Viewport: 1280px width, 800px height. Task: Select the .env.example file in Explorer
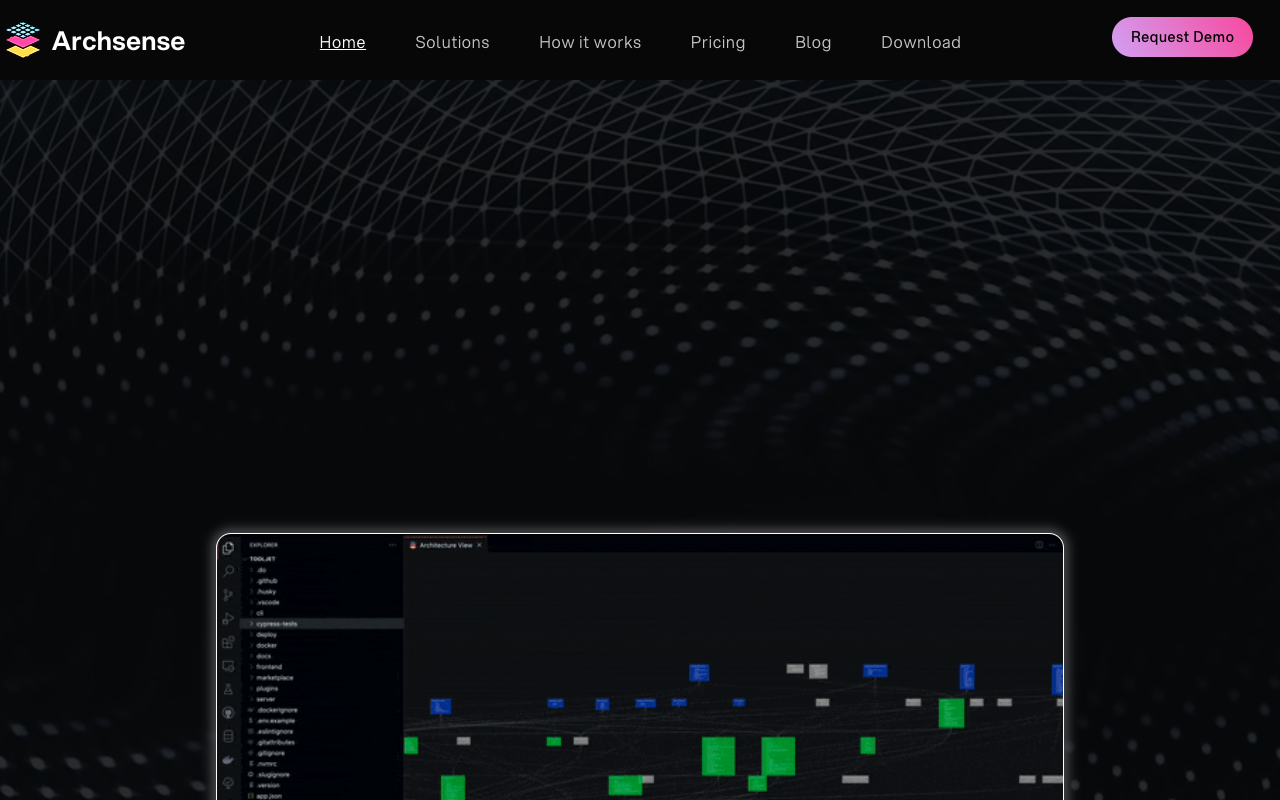coord(275,721)
